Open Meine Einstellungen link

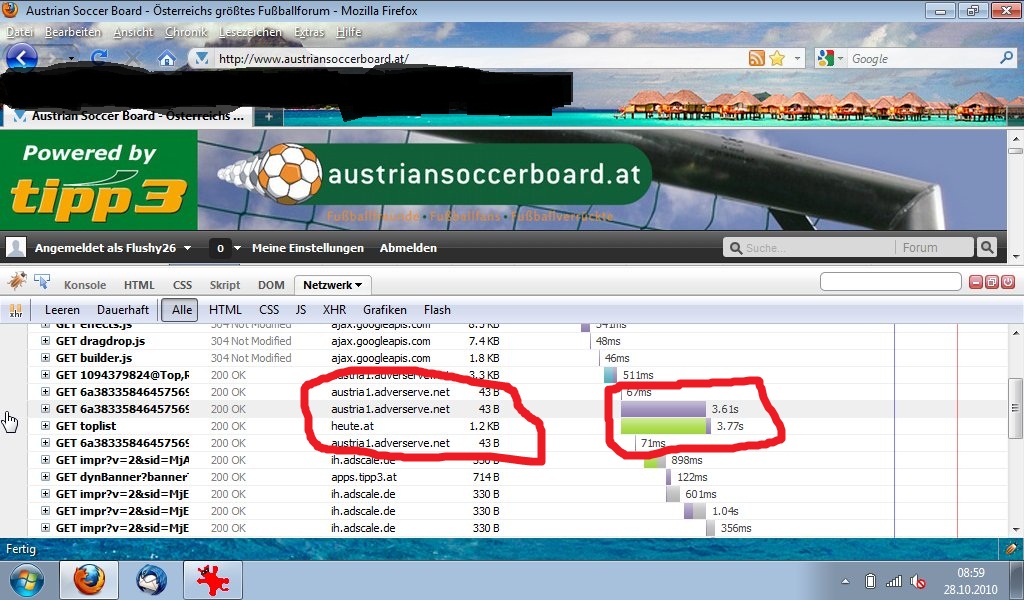[308, 248]
